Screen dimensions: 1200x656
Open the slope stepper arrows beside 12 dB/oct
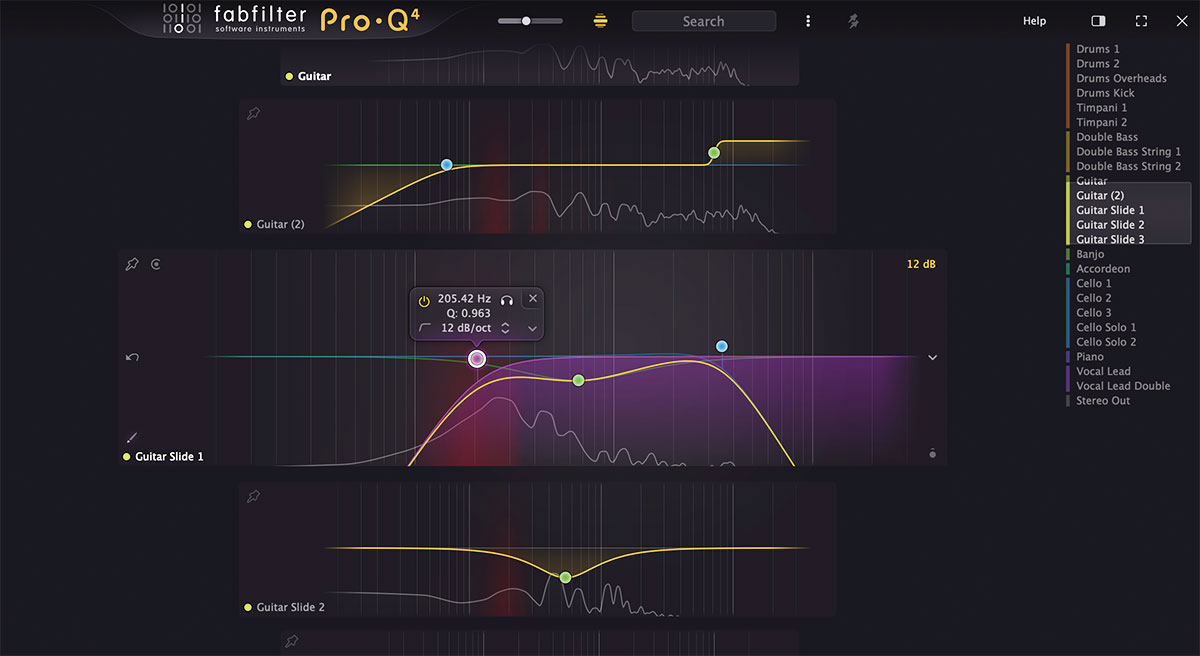click(x=505, y=328)
